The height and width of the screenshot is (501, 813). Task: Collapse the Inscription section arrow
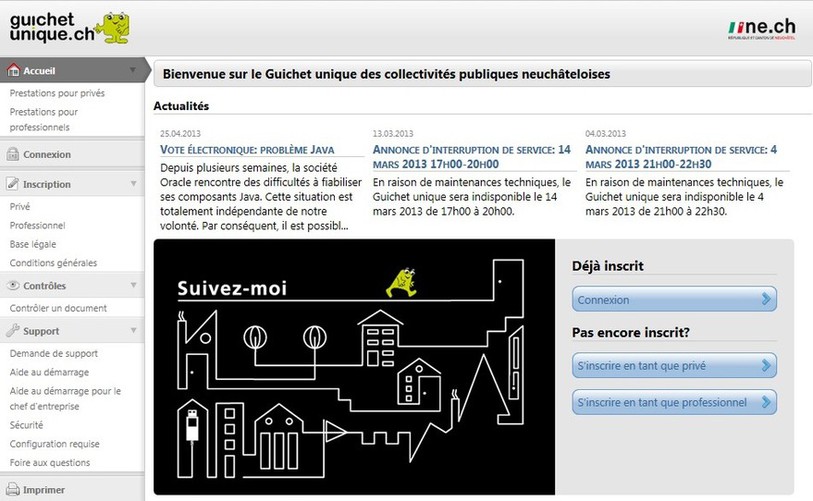(133, 184)
